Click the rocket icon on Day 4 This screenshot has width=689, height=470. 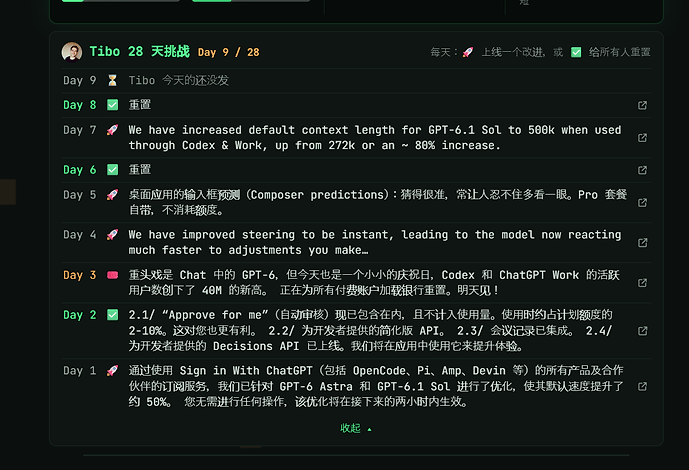point(112,235)
